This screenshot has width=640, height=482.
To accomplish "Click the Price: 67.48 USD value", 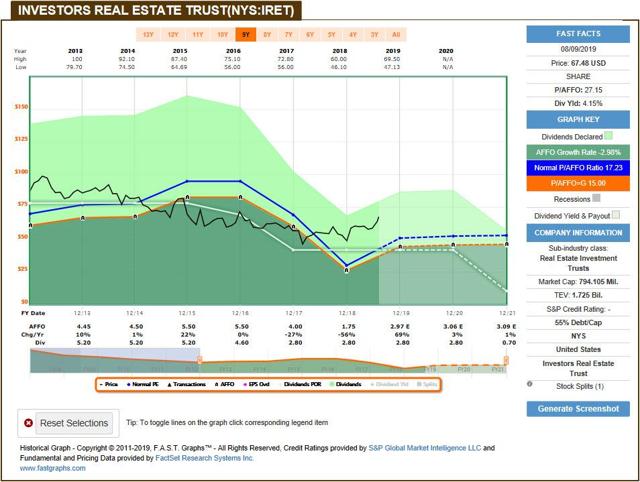I will coord(578,63).
